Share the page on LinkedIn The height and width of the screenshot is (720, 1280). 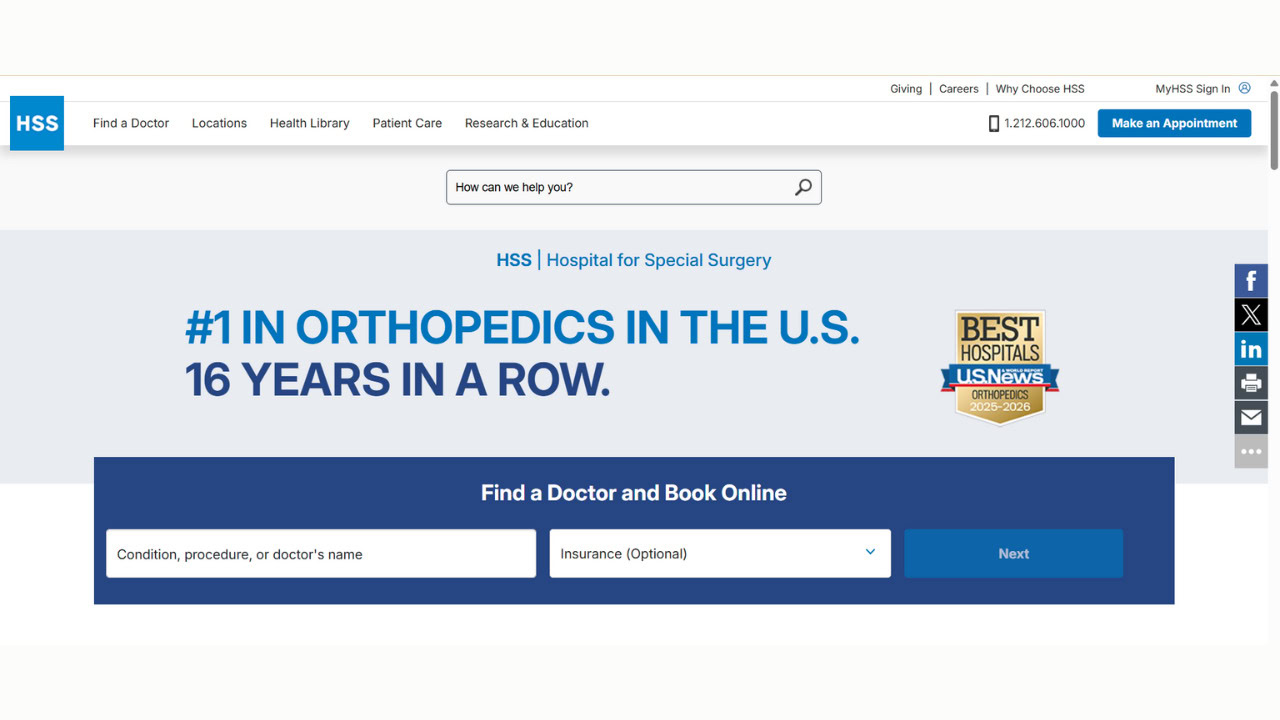tap(1250, 348)
